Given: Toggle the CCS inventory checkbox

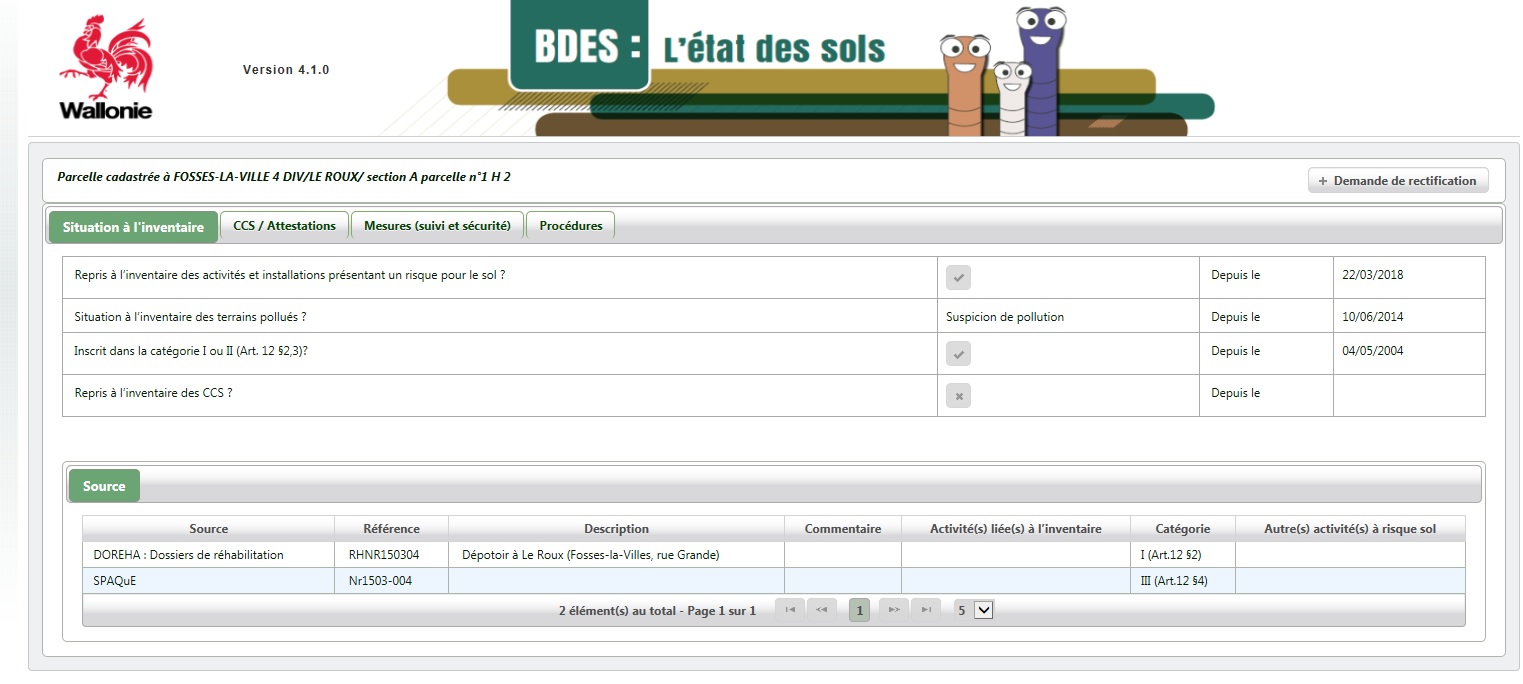Looking at the screenshot, I should pos(958,396).
